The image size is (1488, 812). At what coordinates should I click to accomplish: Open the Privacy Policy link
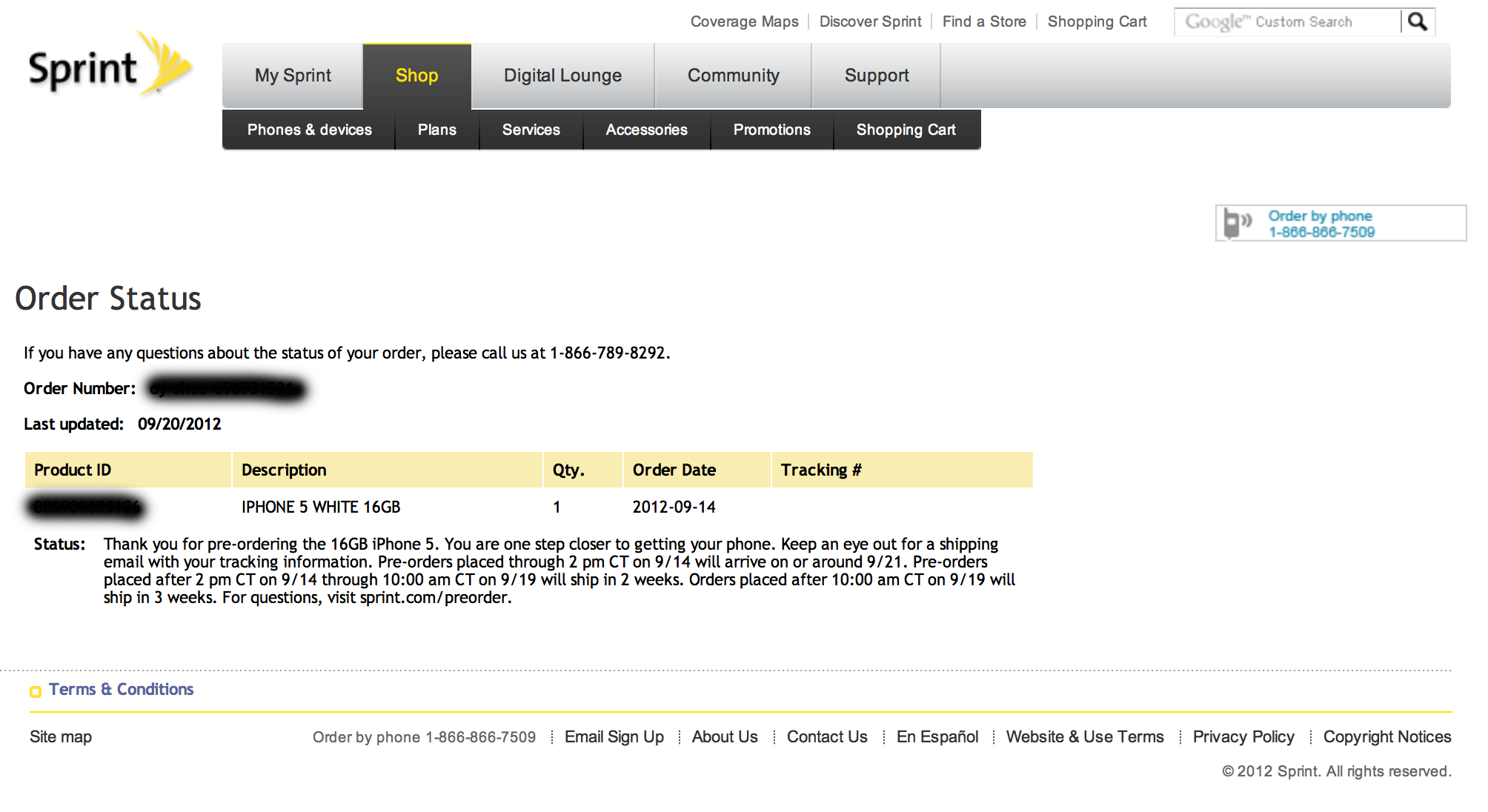tap(1243, 736)
